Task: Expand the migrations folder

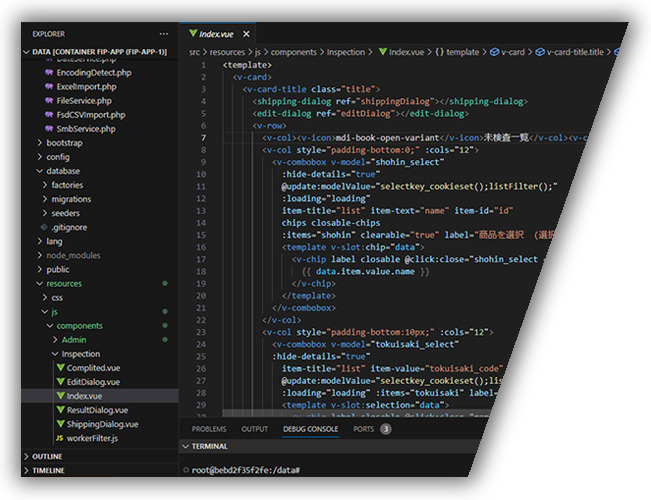Action: tap(45, 199)
